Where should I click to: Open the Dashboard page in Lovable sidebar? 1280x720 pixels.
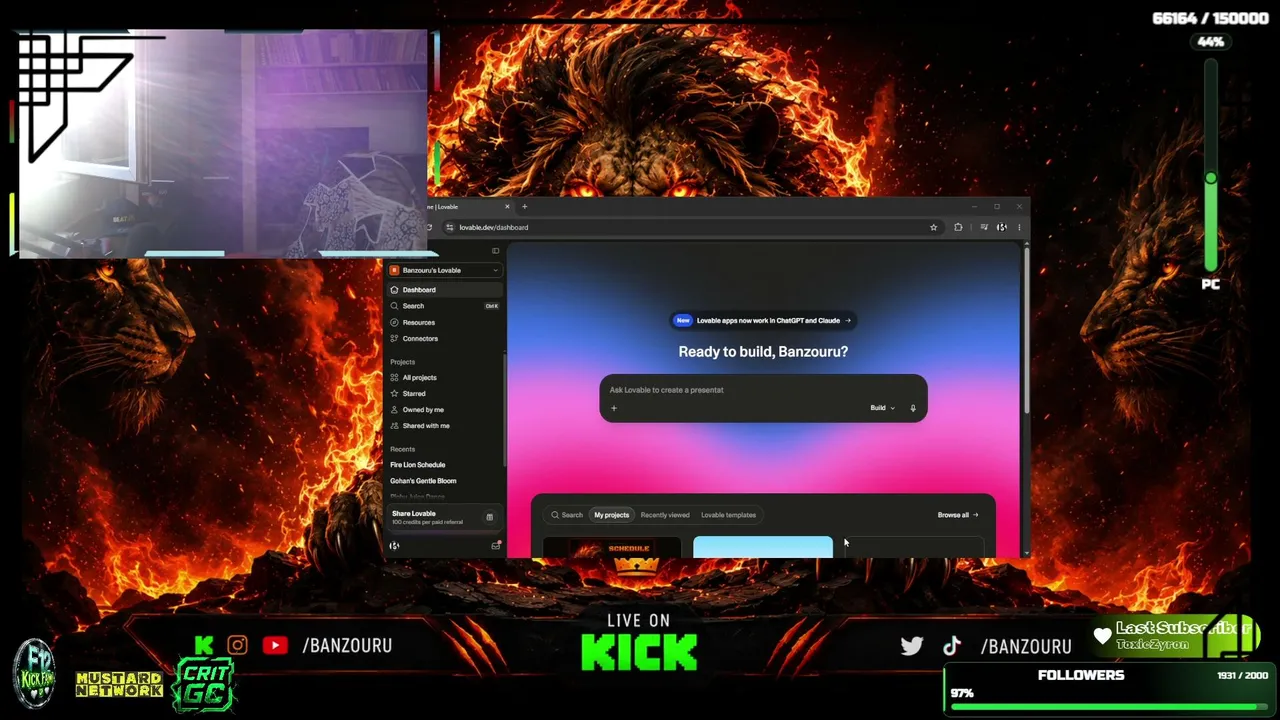click(444, 290)
